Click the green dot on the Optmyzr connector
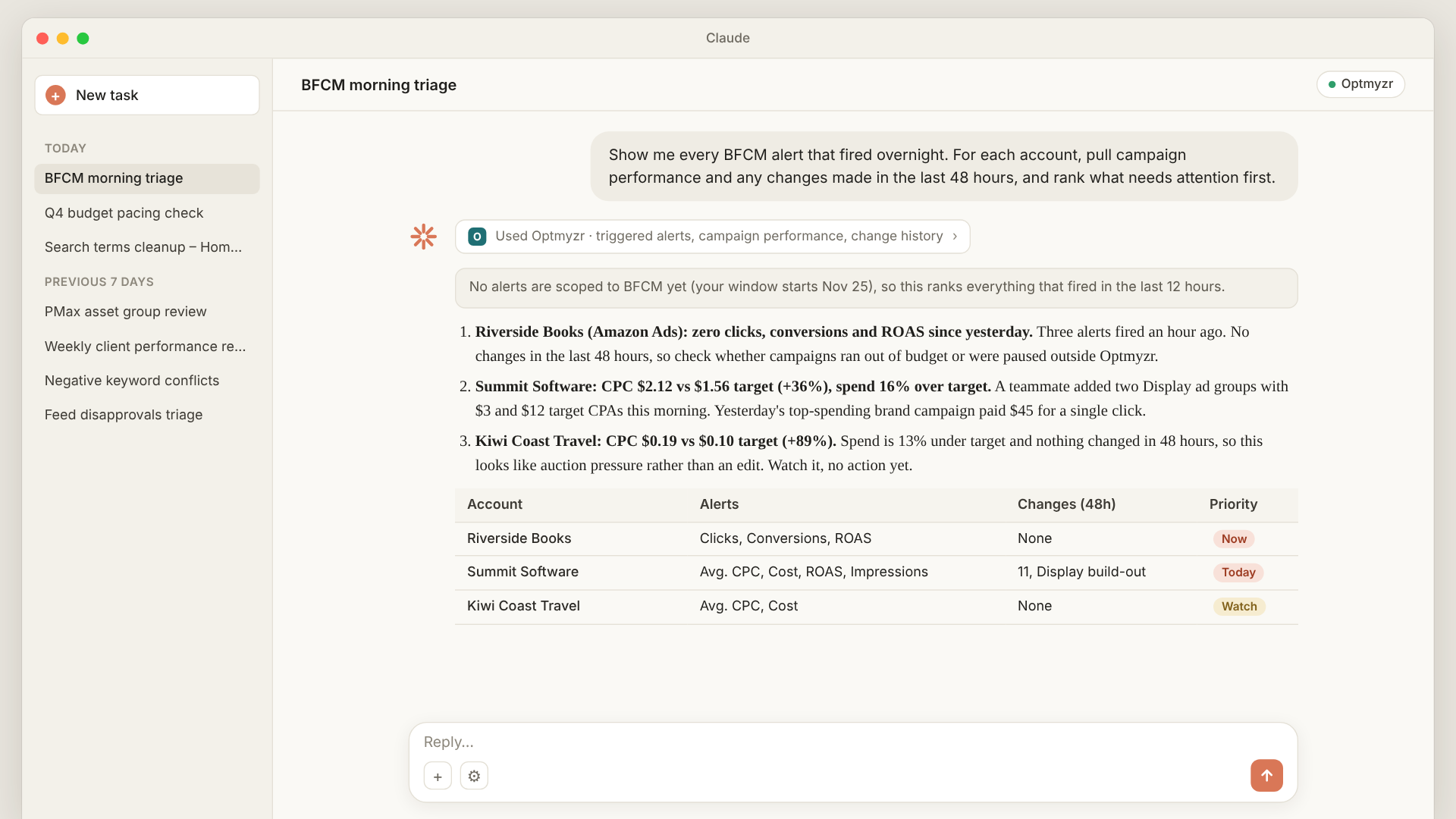 [x=1332, y=84]
